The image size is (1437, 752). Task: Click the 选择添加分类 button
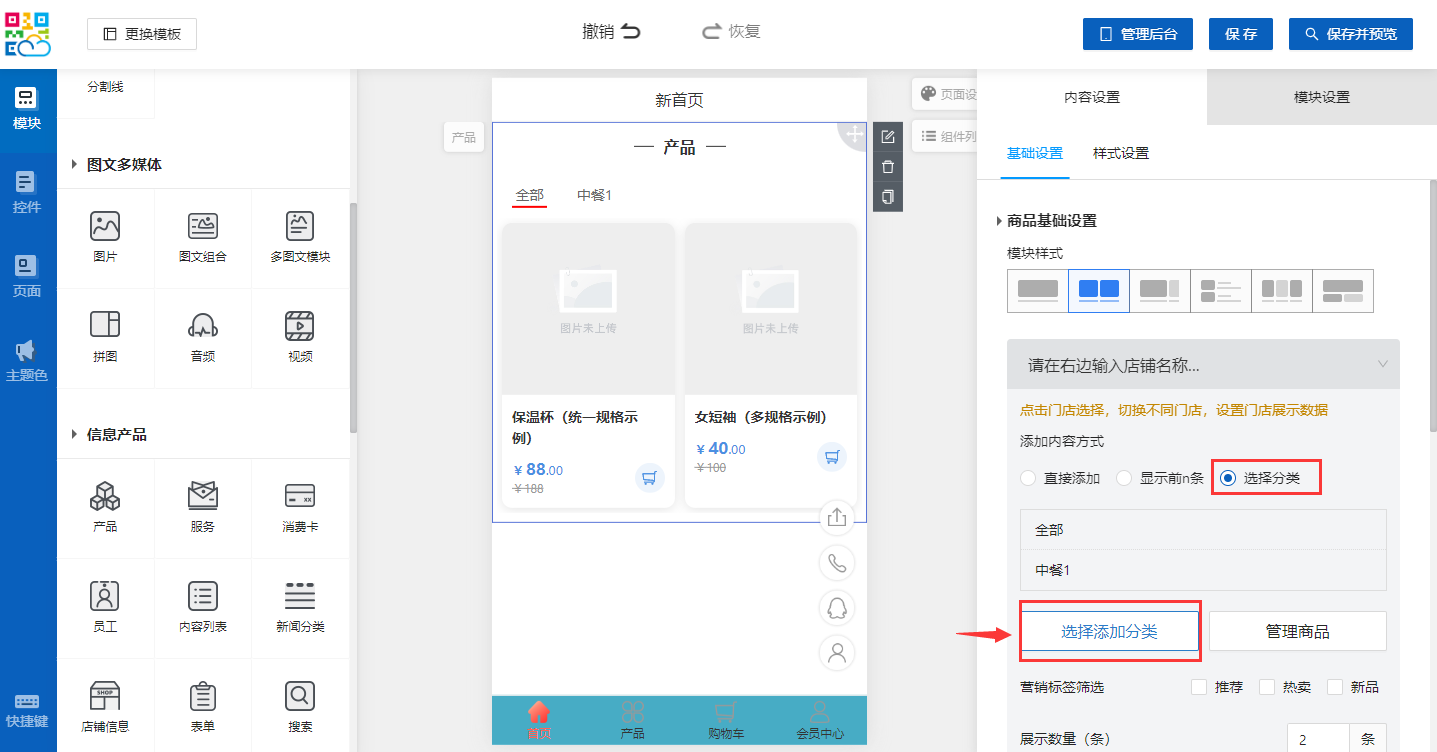coord(1109,631)
